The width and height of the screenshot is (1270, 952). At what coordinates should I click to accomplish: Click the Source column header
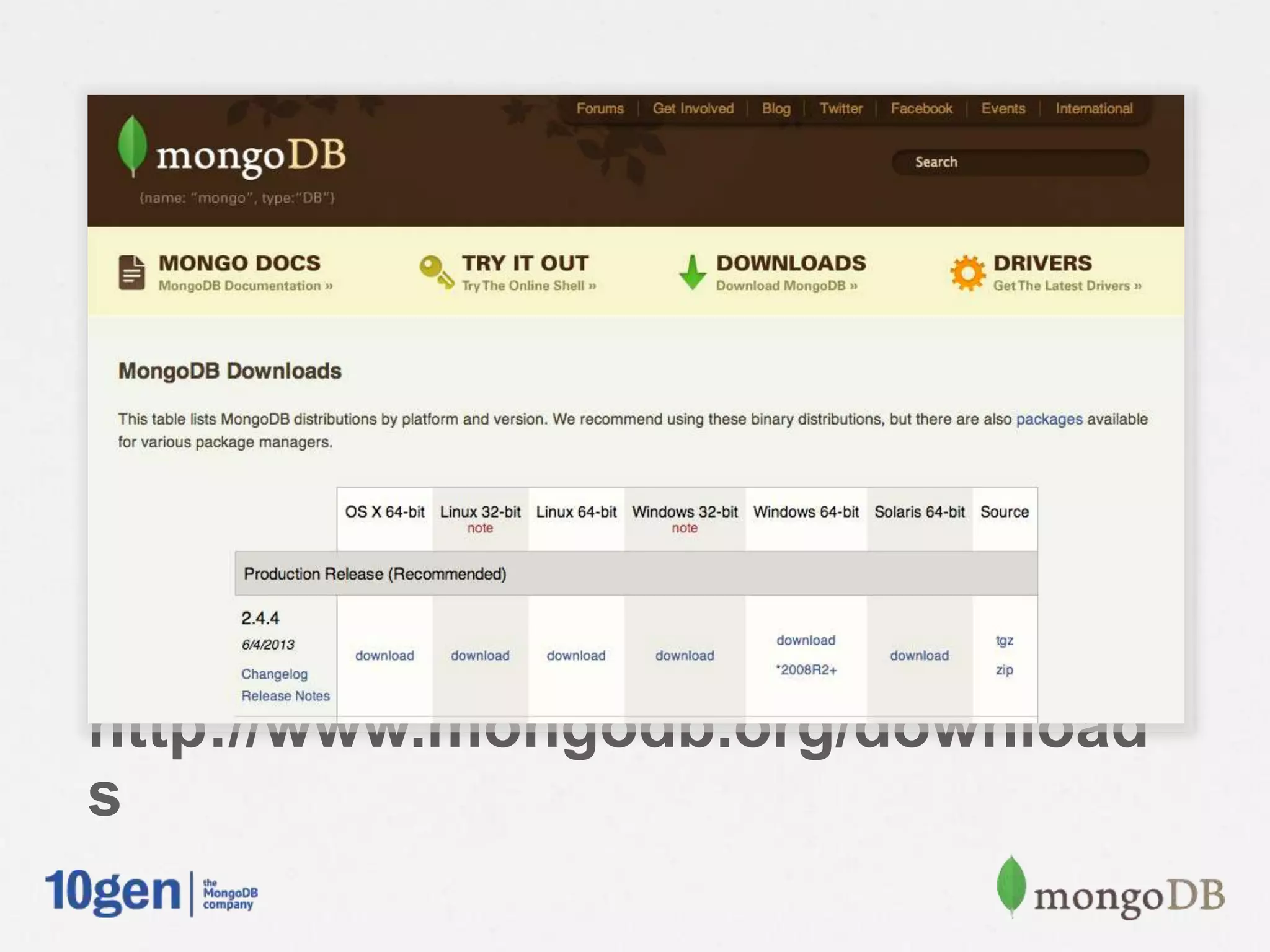pyautogui.click(x=1005, y=512)
